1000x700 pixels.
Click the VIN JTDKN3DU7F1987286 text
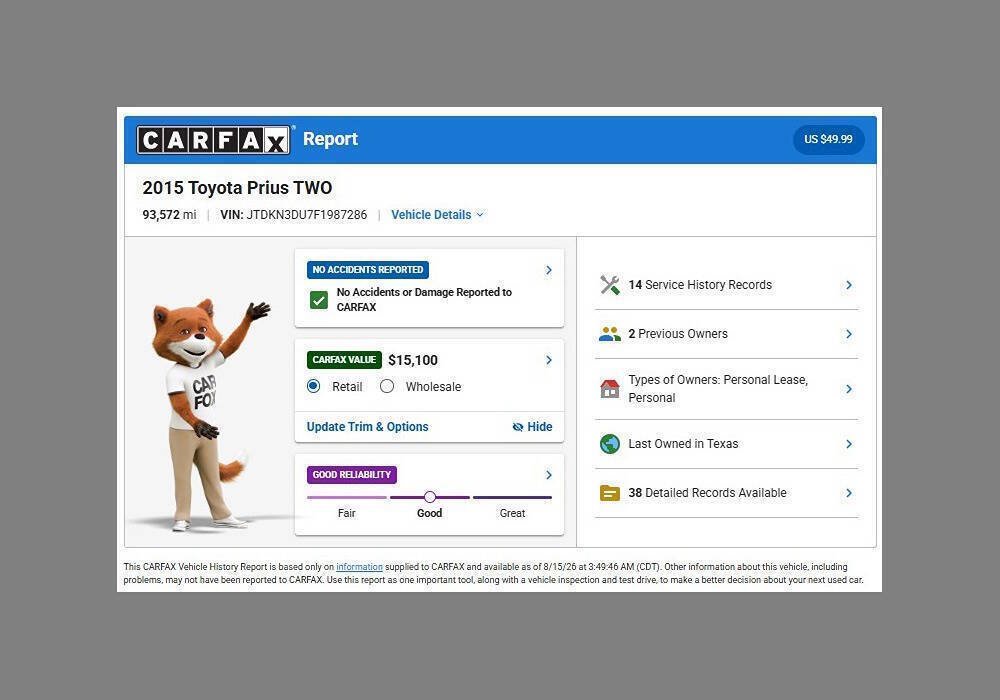click(293, 215)
